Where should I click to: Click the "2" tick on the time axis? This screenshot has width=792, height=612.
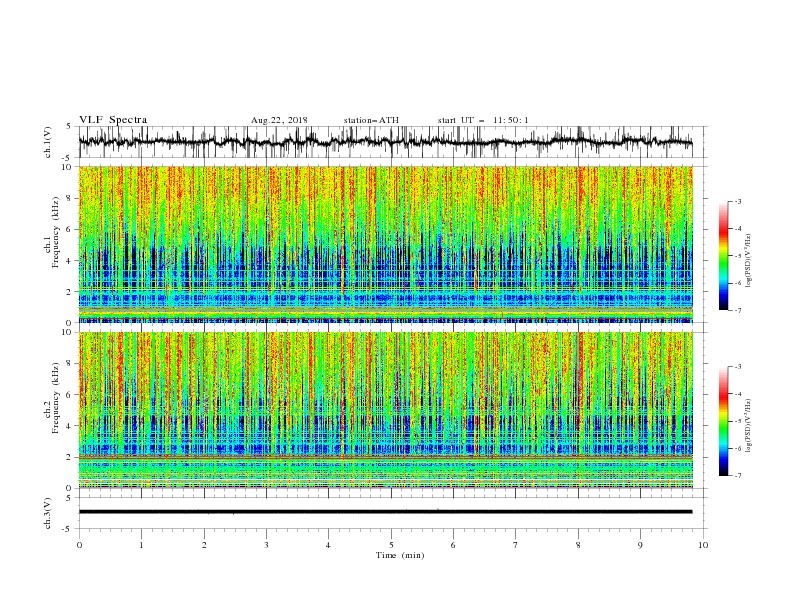pyautogui.click(x=204, y=545)
